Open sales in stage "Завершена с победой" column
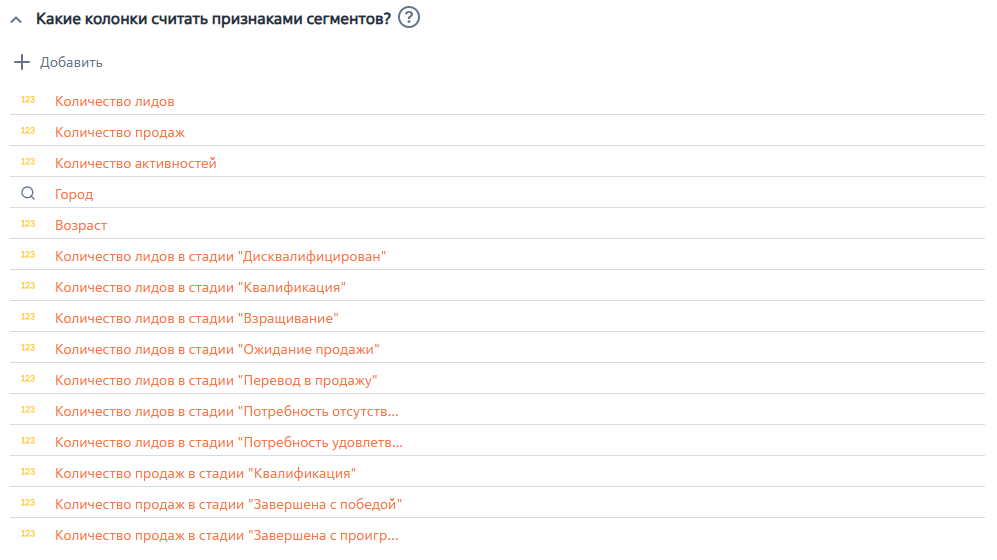This screenshot has height=560, width=997. click(228, 504)
